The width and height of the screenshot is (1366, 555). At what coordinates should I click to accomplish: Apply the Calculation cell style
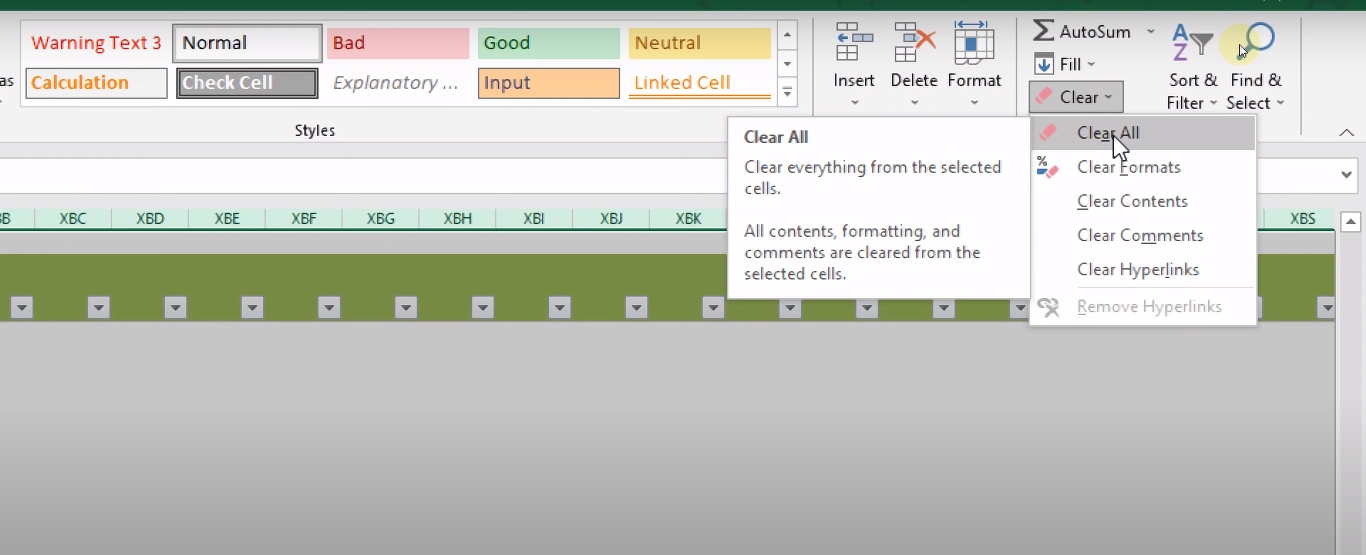[96, 83]
